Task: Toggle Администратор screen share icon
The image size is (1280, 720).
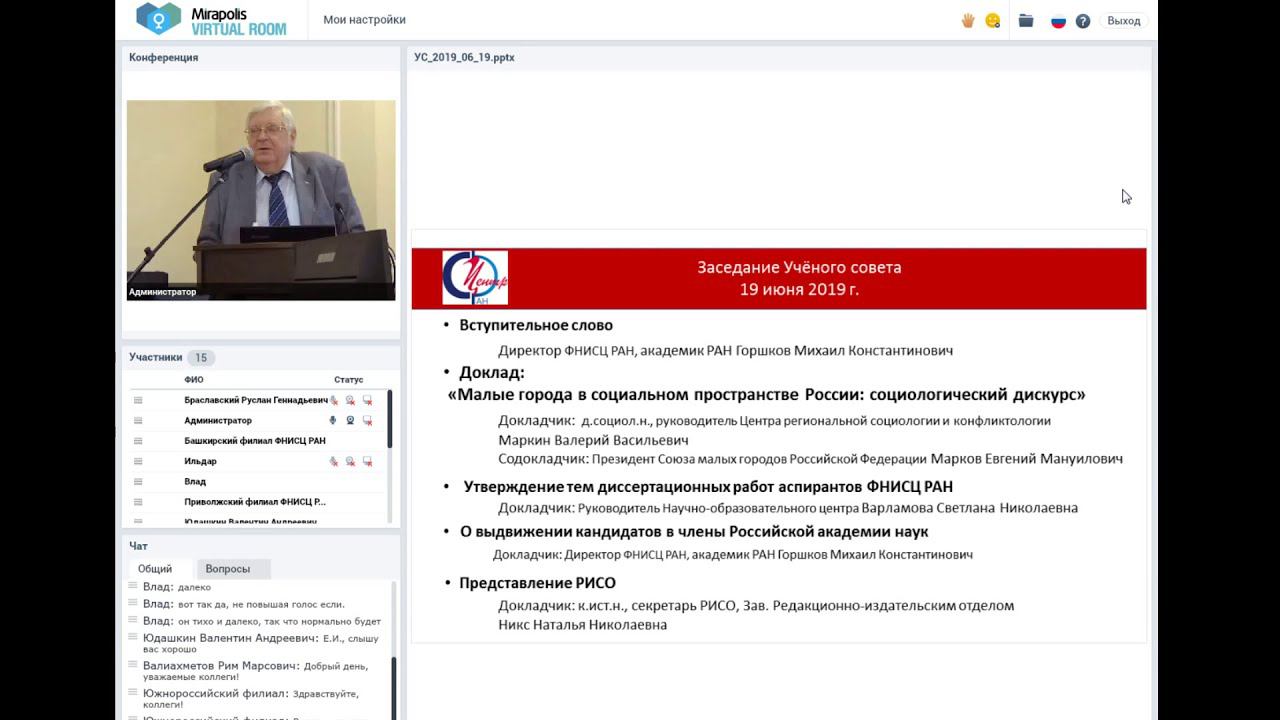Action: 367,421
